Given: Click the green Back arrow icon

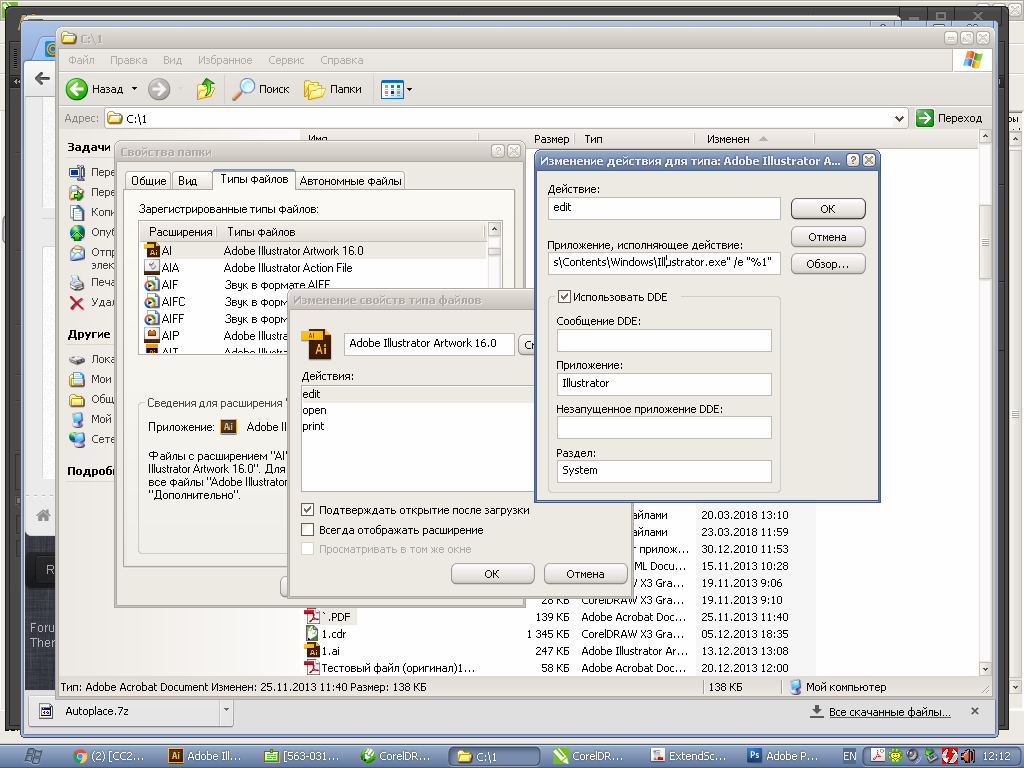Looking at the screenshot, I should 77,89.
